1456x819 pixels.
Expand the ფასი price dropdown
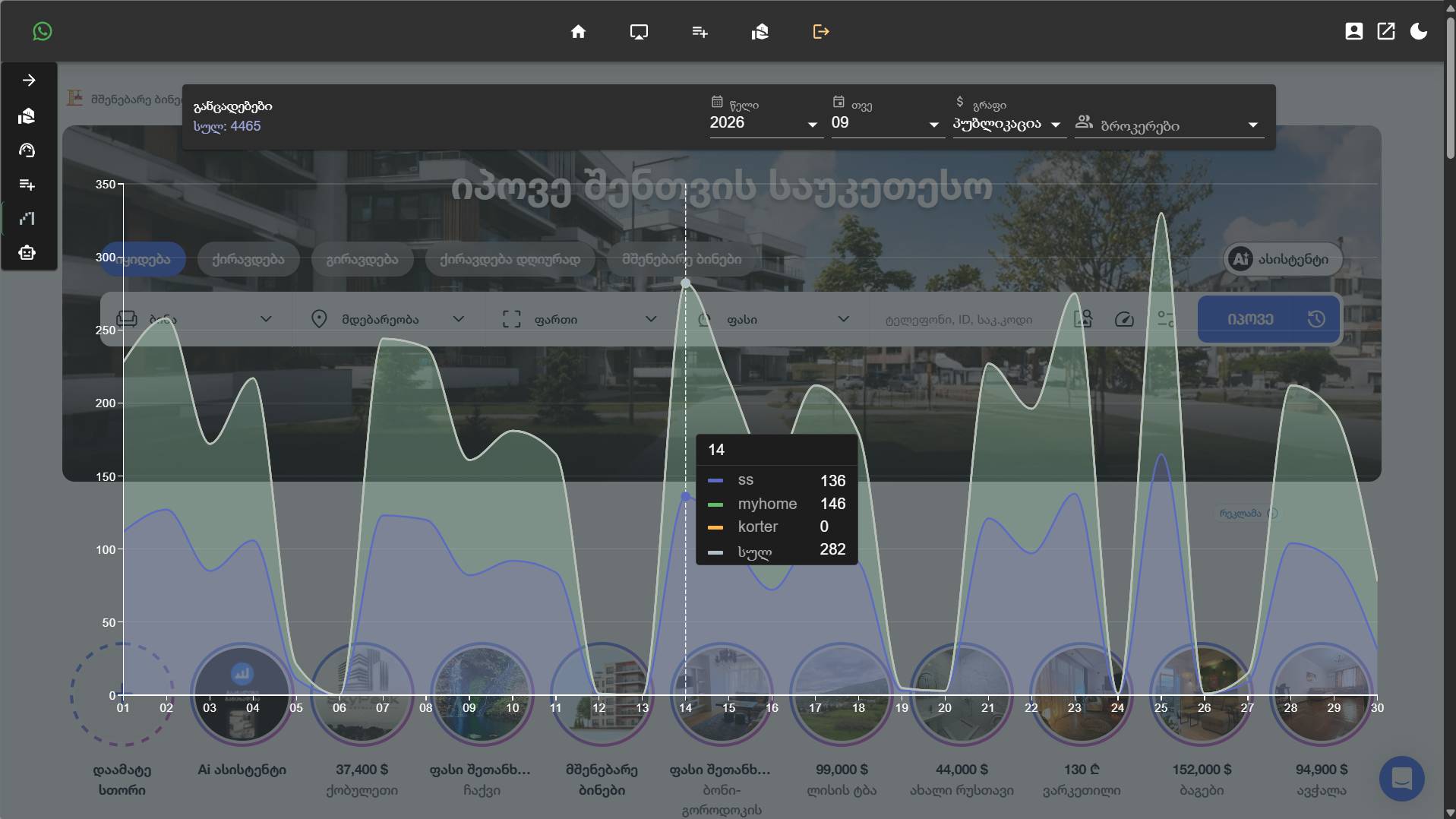click(x=773, y=319)
